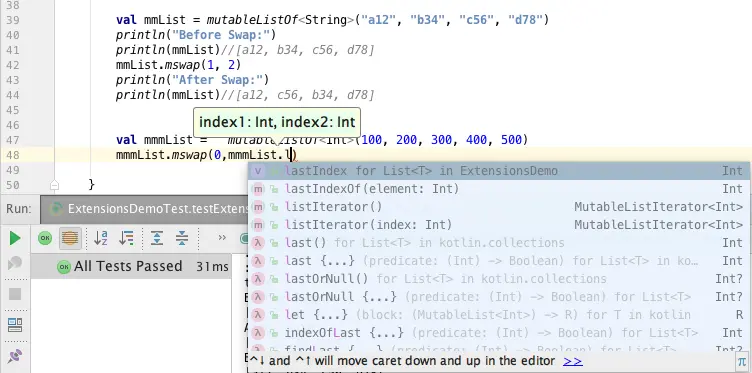
Task: Click the fold marker at line 50
Action: [x=54, y=185]
